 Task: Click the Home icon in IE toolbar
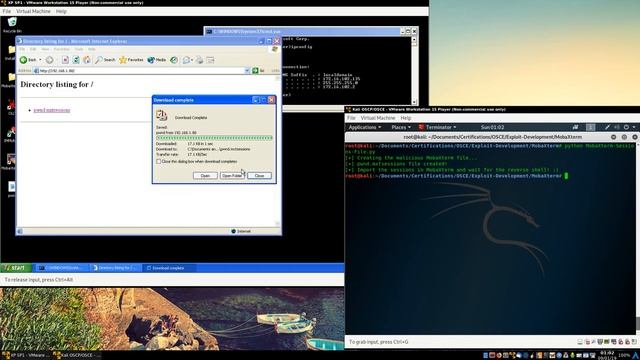[x=87, y=60]
